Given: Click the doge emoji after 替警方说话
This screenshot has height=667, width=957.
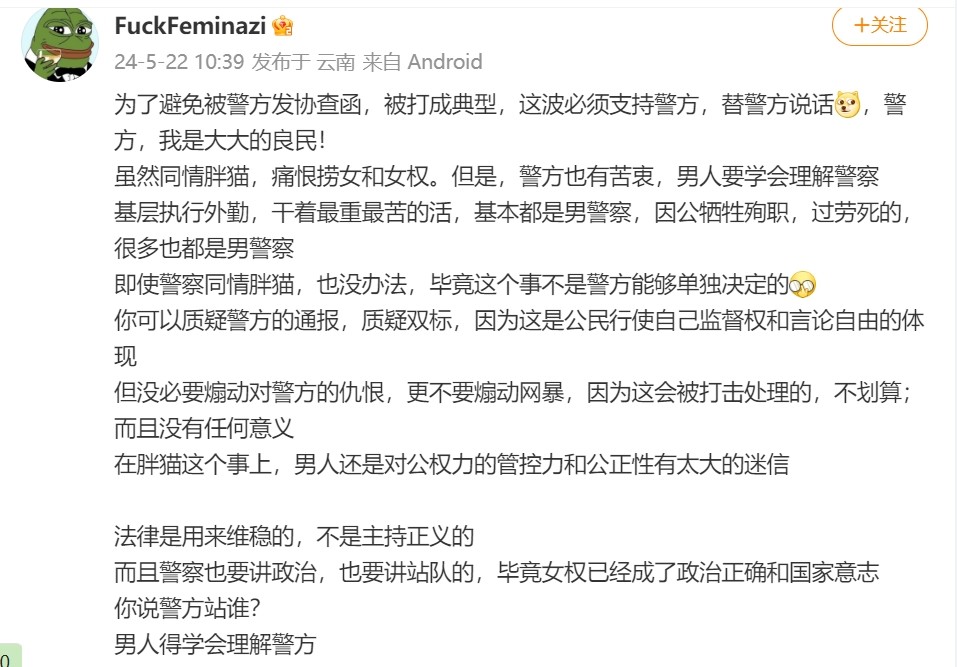Looking at the screenshot, I should pos(847,104).
